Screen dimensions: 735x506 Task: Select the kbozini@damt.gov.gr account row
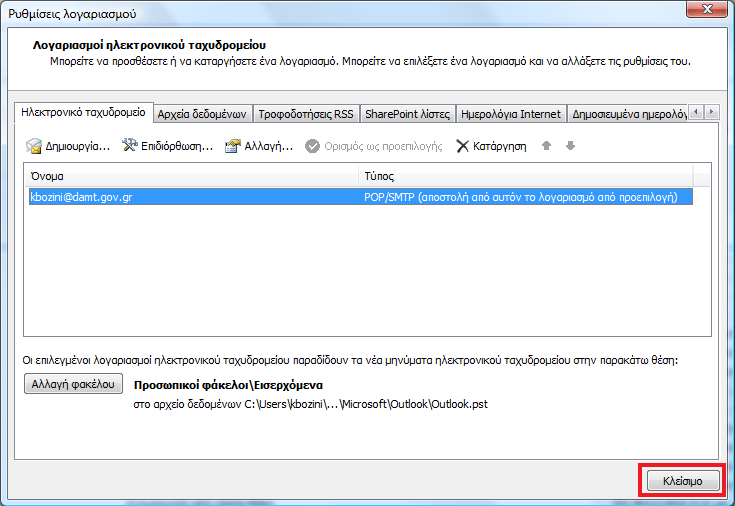tap(360, 197)
